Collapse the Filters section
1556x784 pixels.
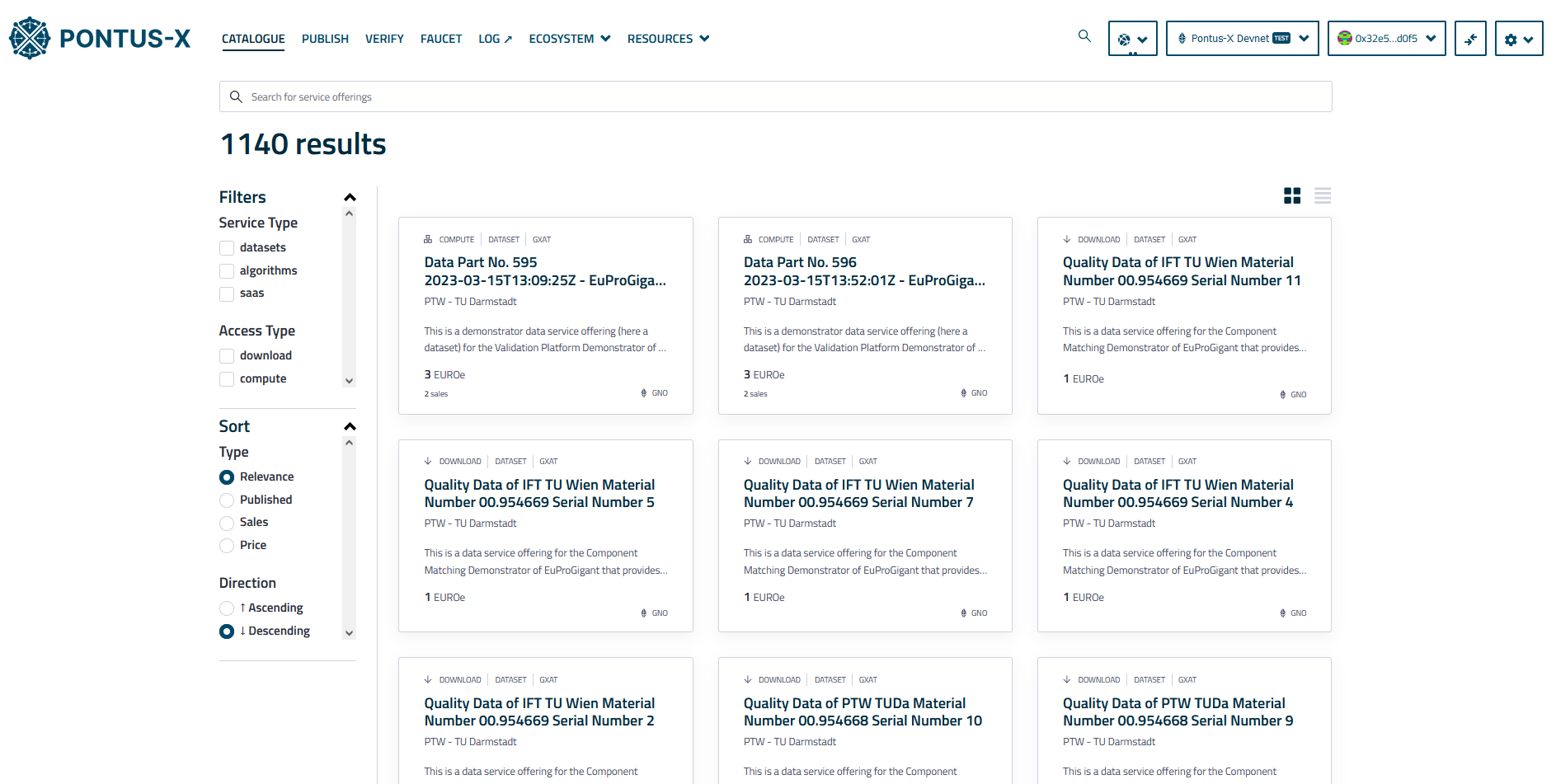[350, 197]
